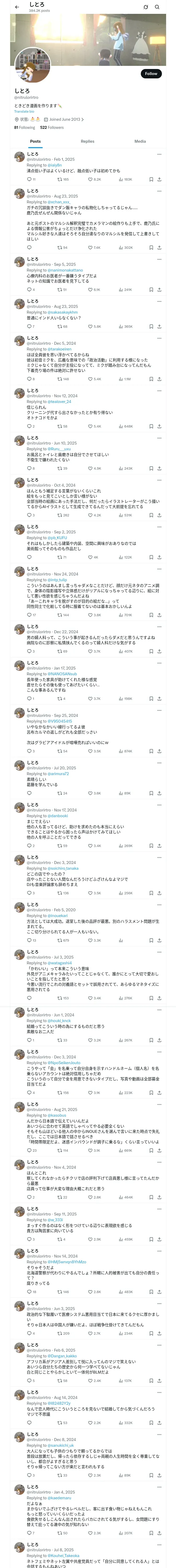Switch to the Replies tab
This screenshot has height=1568, width=176.
point(87,141)
